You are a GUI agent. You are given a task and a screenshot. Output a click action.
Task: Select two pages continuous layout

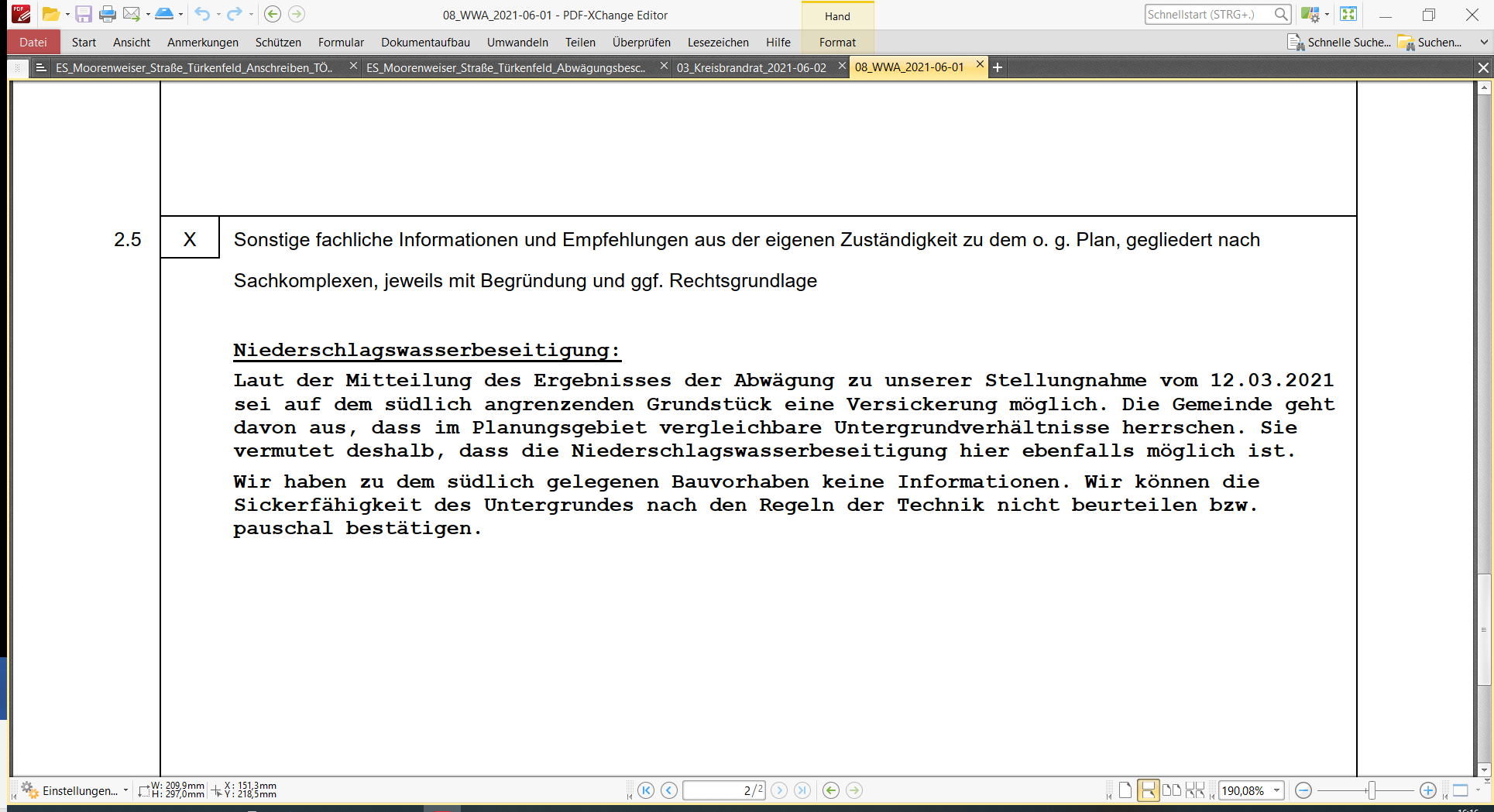pos(1195,790)
